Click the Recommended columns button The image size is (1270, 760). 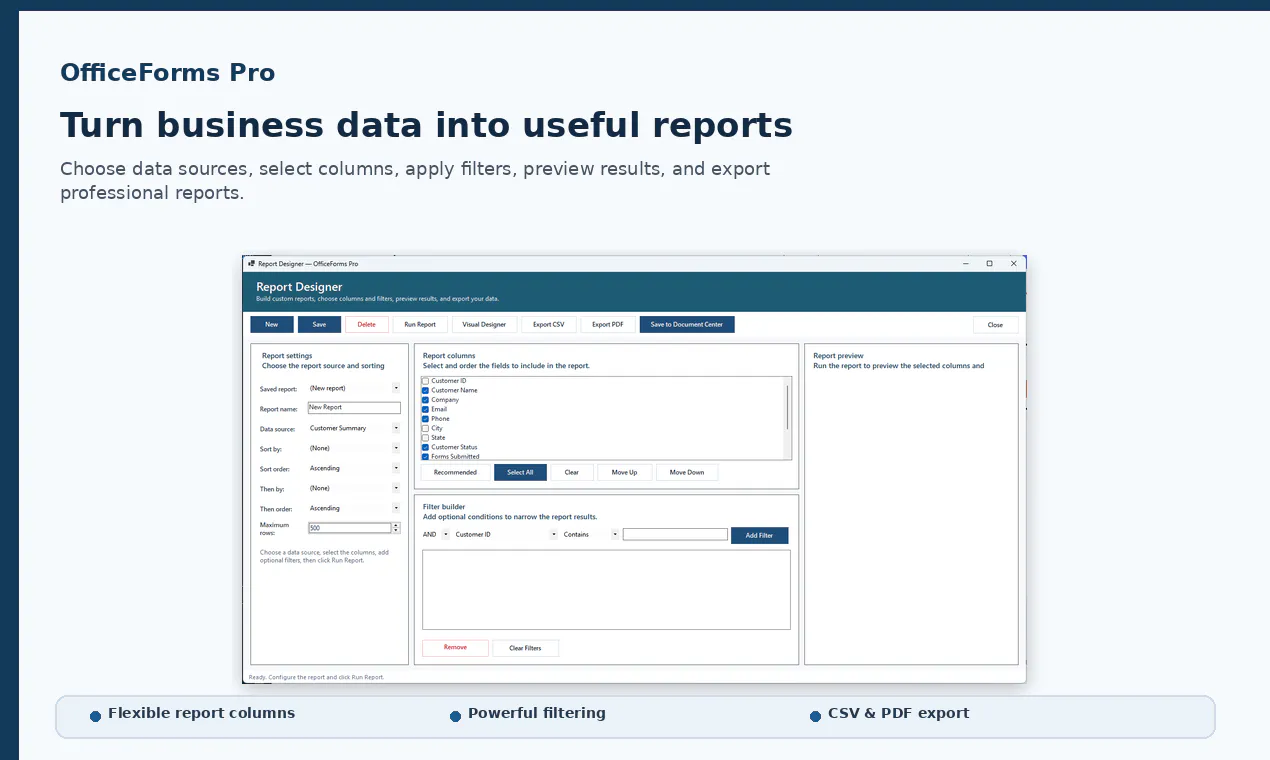click(455, 472)
